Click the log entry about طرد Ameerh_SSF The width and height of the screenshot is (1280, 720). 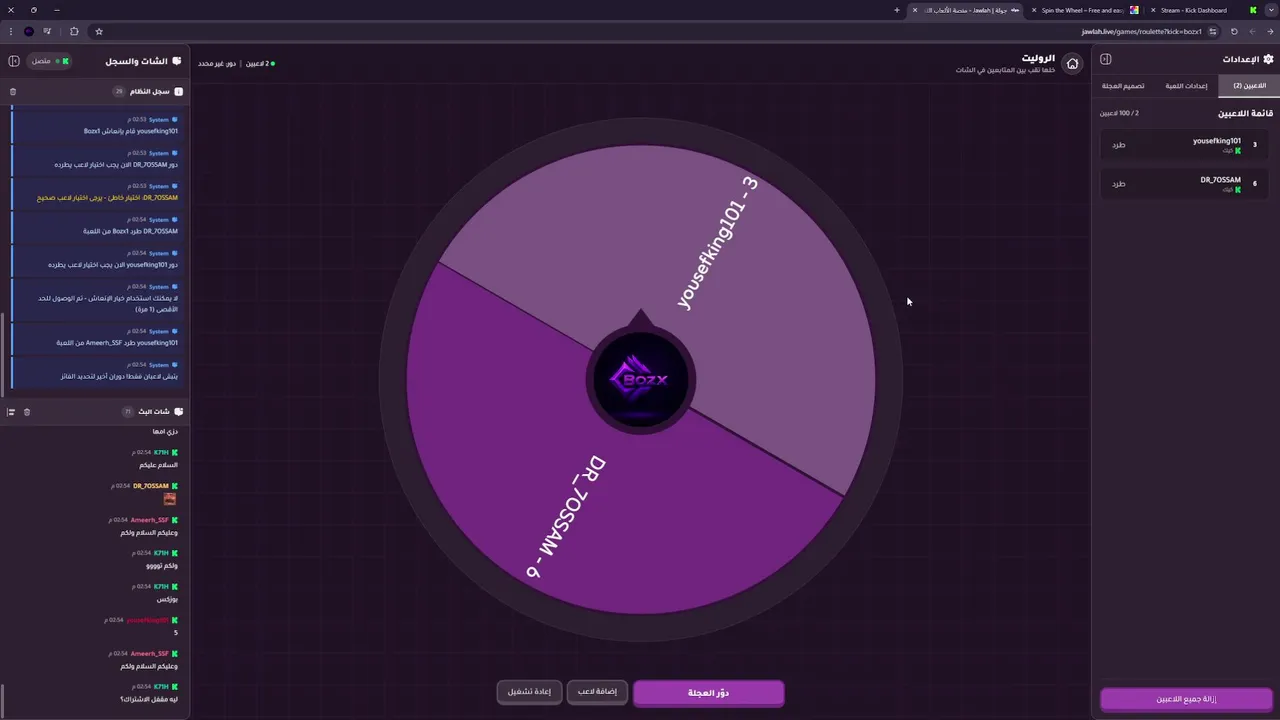(x=95, y=338)
